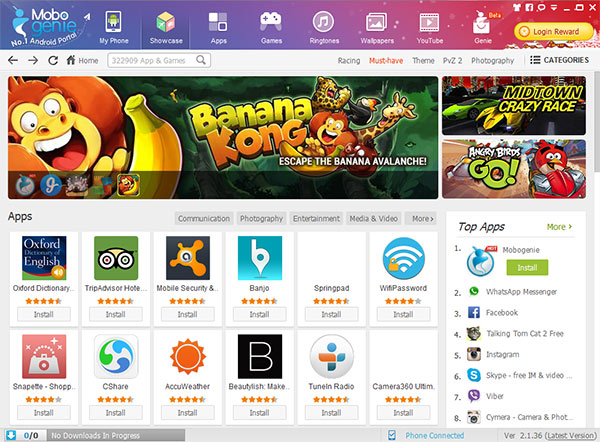The width and height of the screenshot is (600, 442).
Task: Open the CShare app icon
Action: [116, 356]
